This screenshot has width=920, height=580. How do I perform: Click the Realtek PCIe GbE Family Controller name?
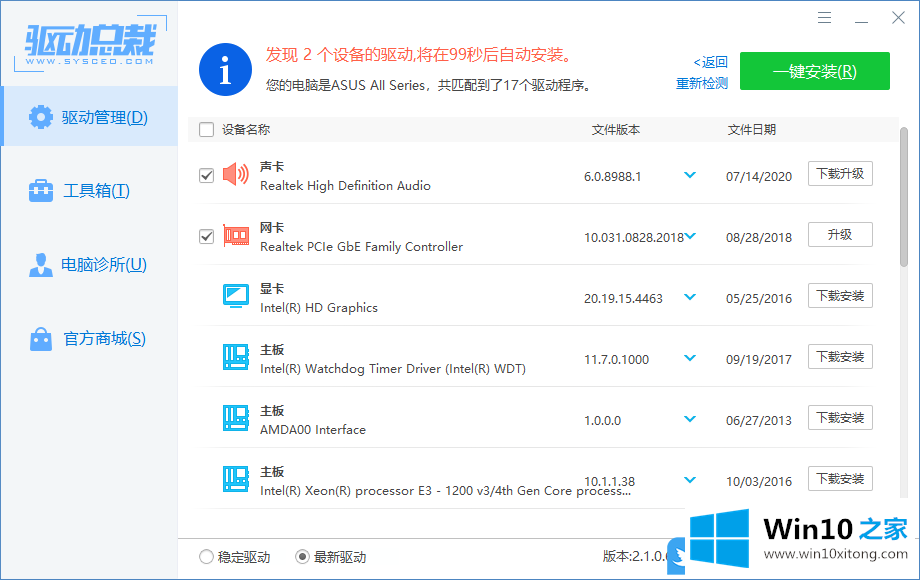[x=361, y=246]
